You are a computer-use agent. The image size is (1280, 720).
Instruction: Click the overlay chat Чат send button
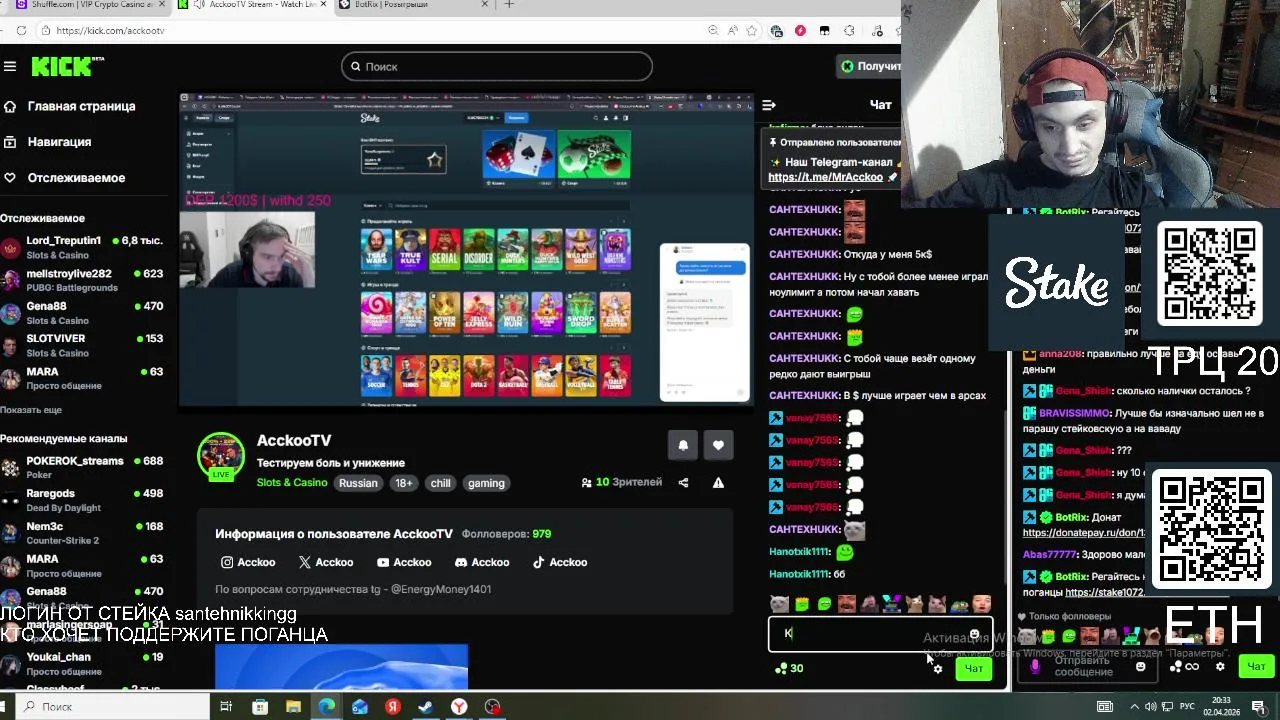point(1256,666)
